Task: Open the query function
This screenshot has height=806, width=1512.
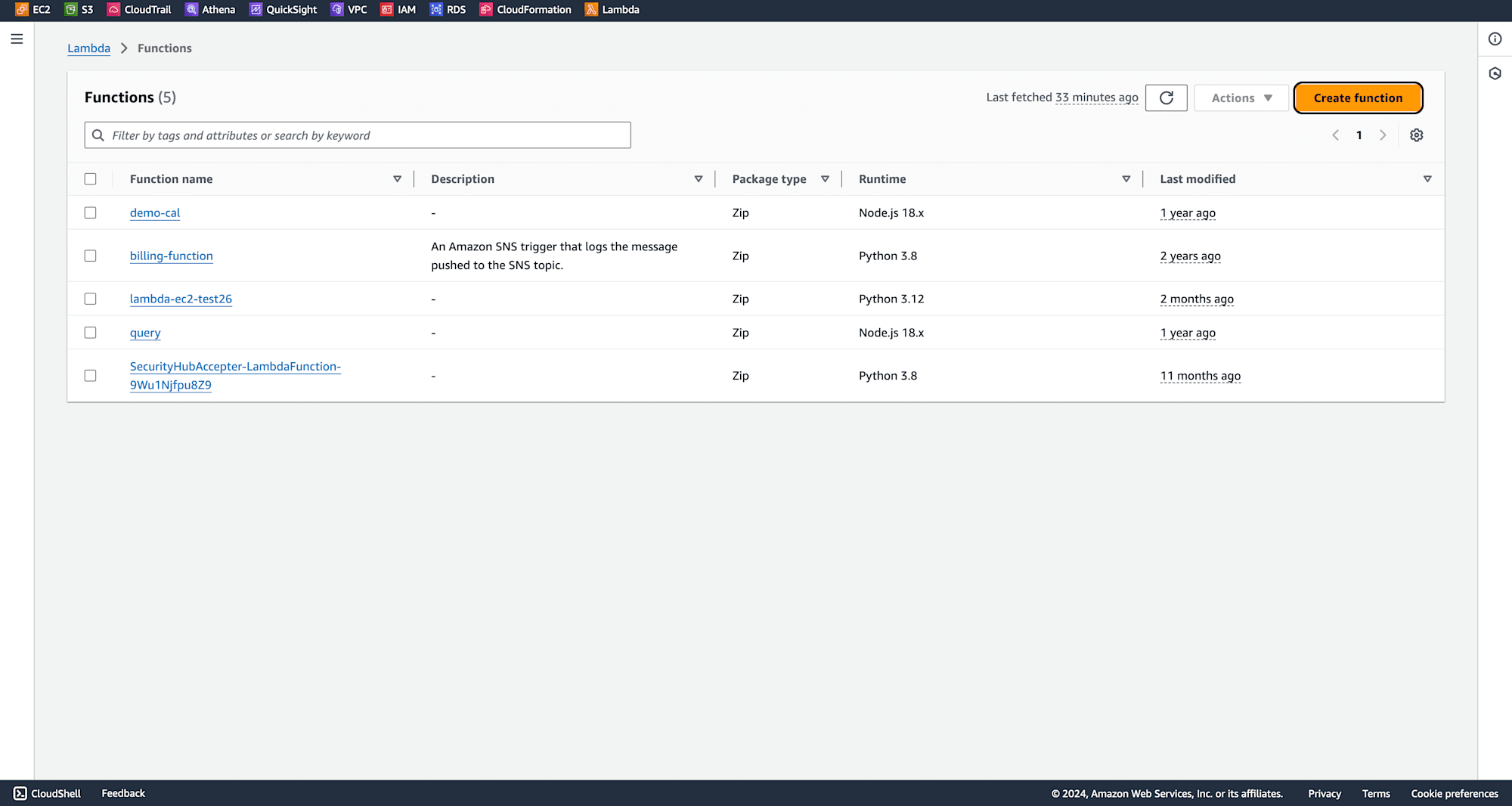Action: point(145,333)
